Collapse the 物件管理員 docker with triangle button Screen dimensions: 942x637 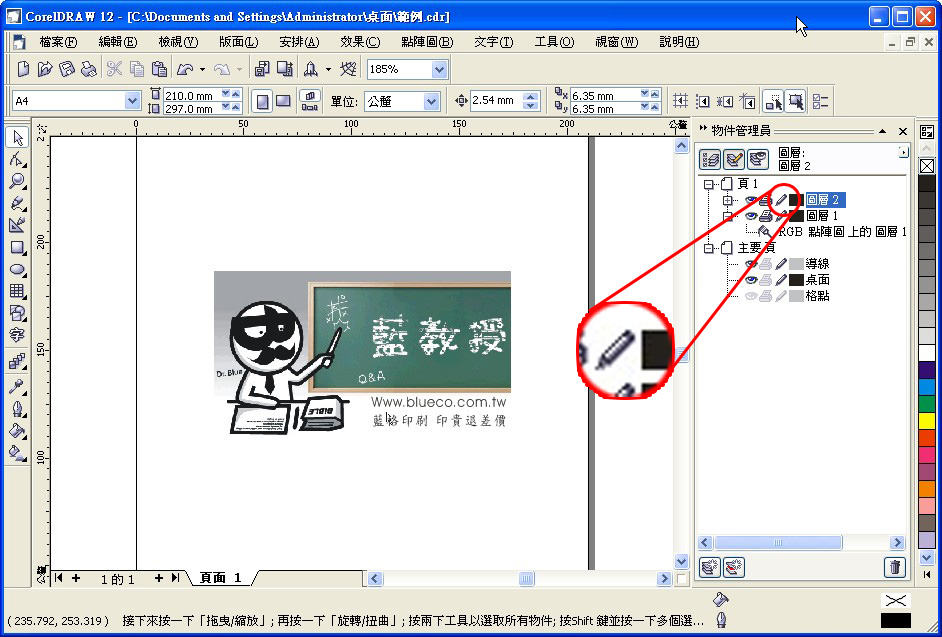tap(882, 131)
